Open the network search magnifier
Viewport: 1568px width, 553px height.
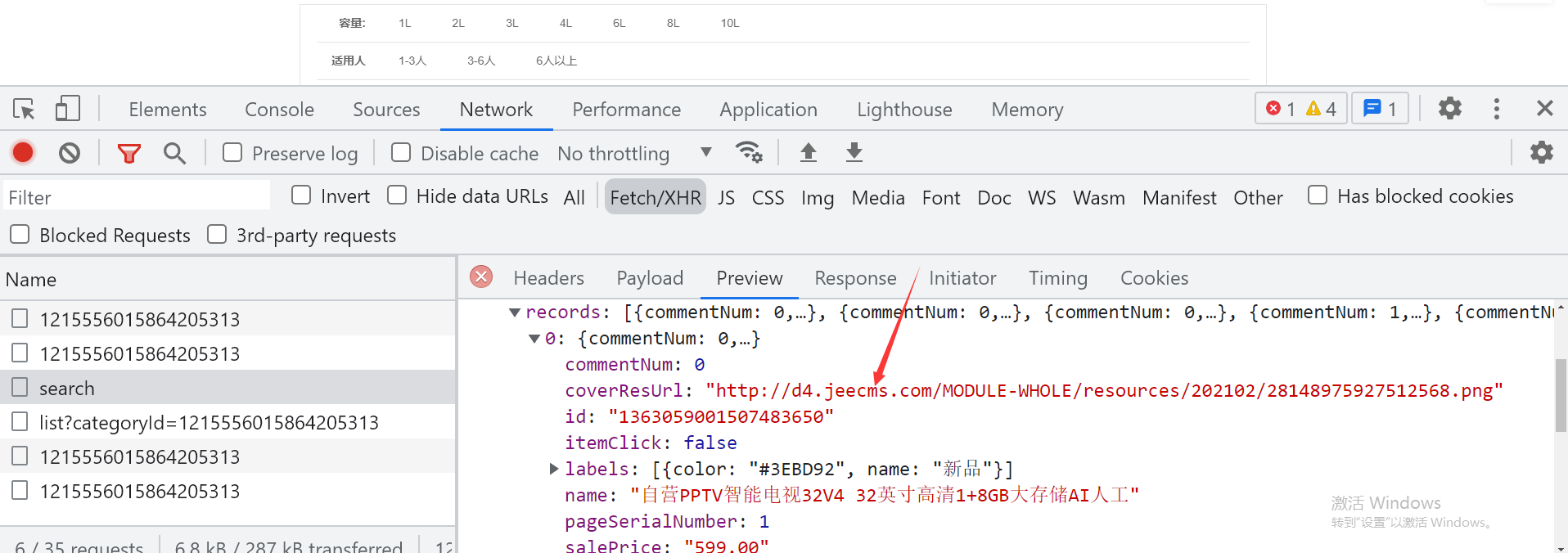pyautogui.click(x=174, y=153)
